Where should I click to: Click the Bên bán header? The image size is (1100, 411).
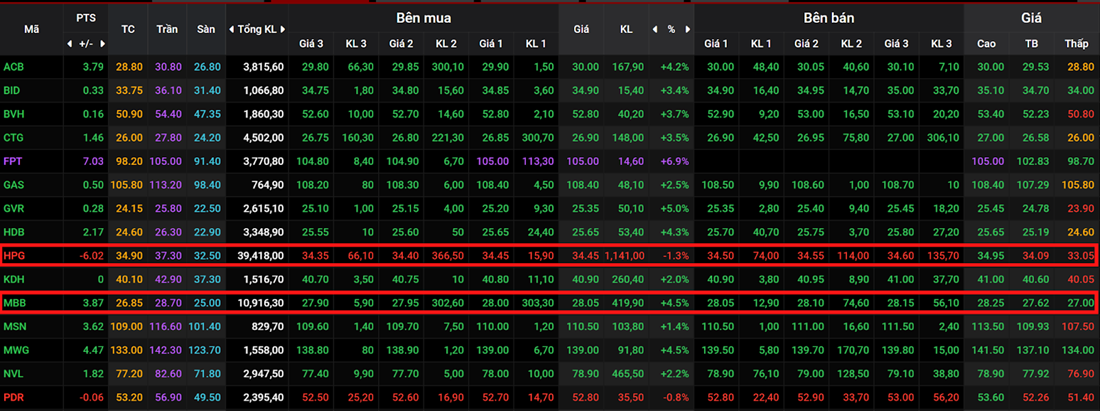click(827, 19)
